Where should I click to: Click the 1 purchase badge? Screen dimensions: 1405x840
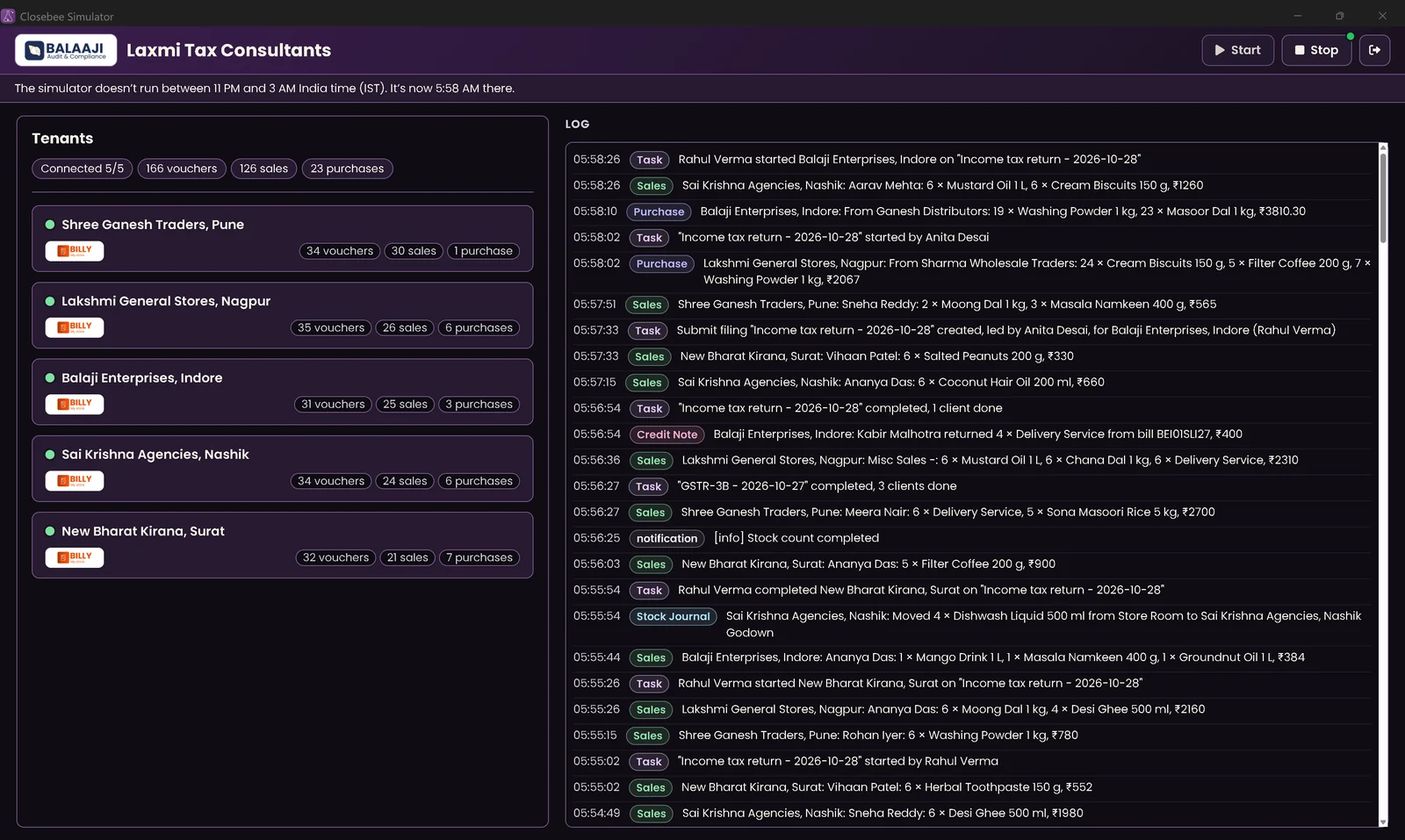[x=483, y=251]
